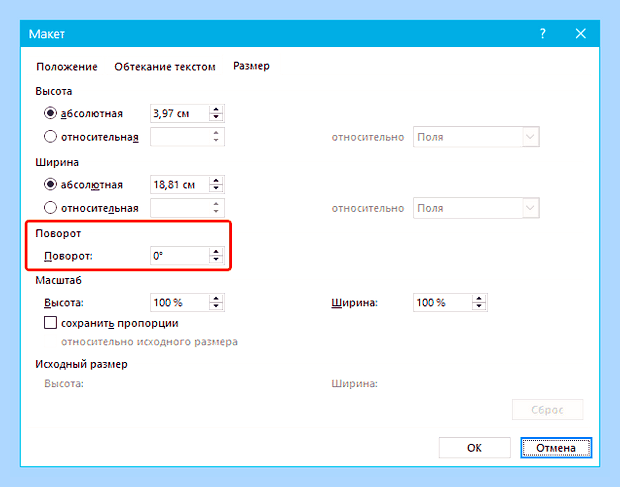Click the absolute width field 18,81 см
Screen dimensions: 620x487
pos(180,185)
